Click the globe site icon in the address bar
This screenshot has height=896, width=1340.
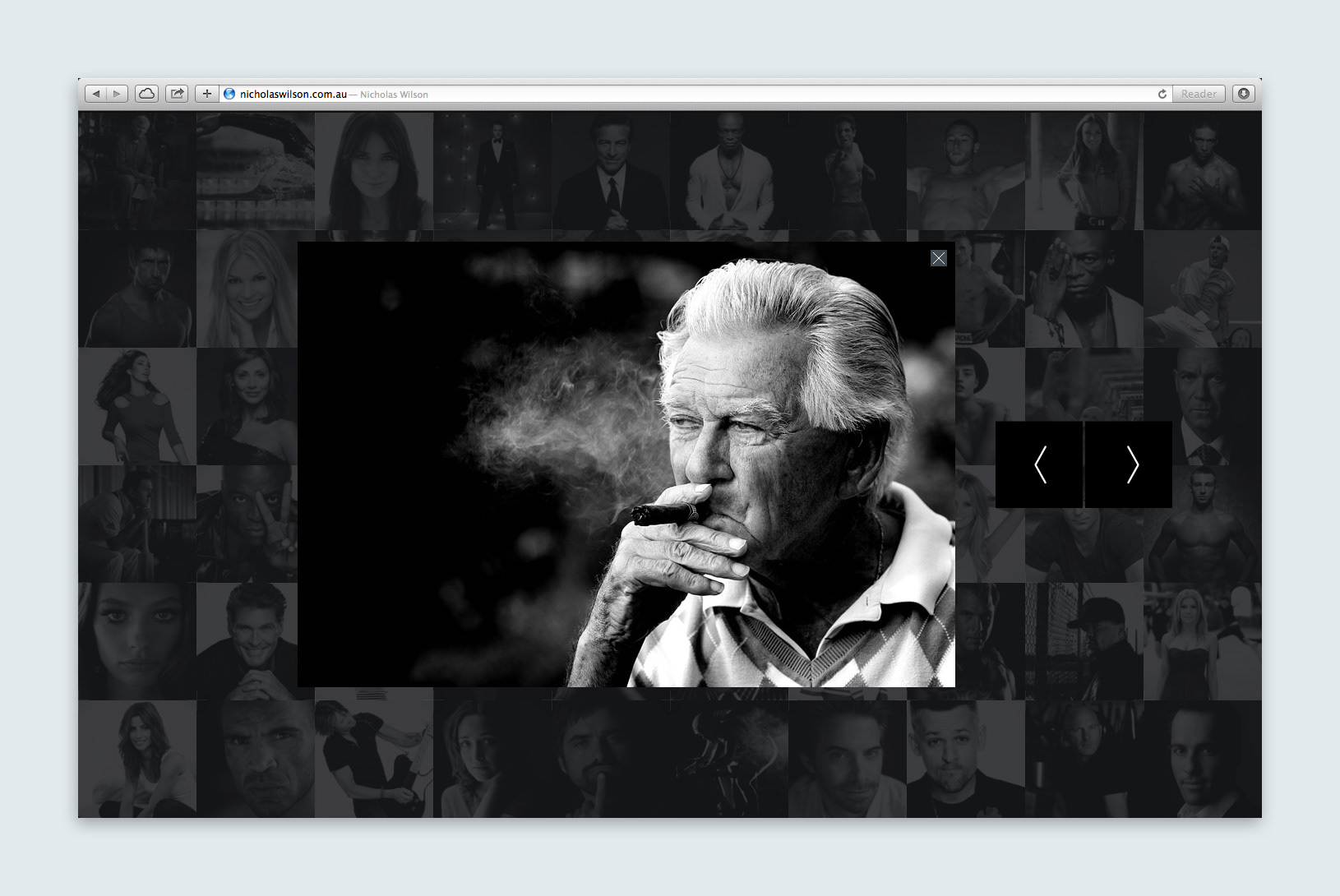[x=229, y=94]
